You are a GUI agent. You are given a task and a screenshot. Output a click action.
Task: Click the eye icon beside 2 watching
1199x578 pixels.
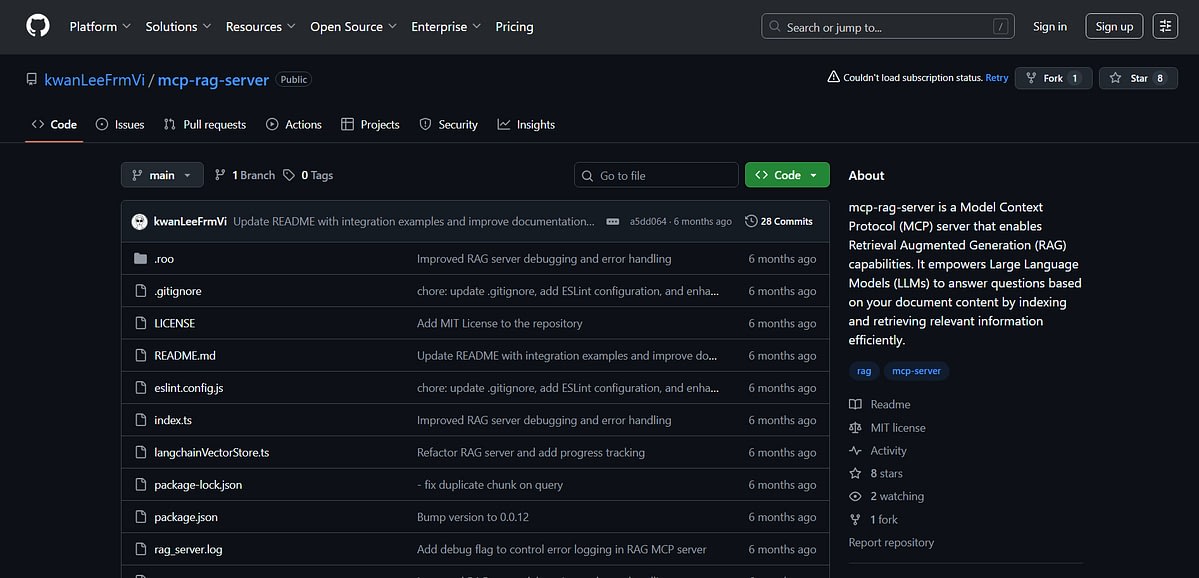[855, 495]
